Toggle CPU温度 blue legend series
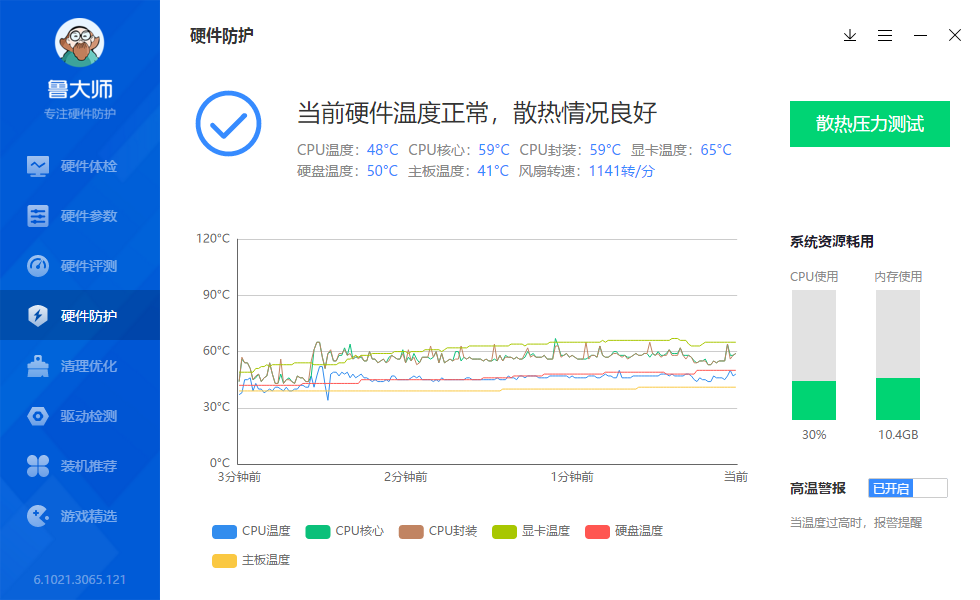Screen dimensions: 980x600 251,531
